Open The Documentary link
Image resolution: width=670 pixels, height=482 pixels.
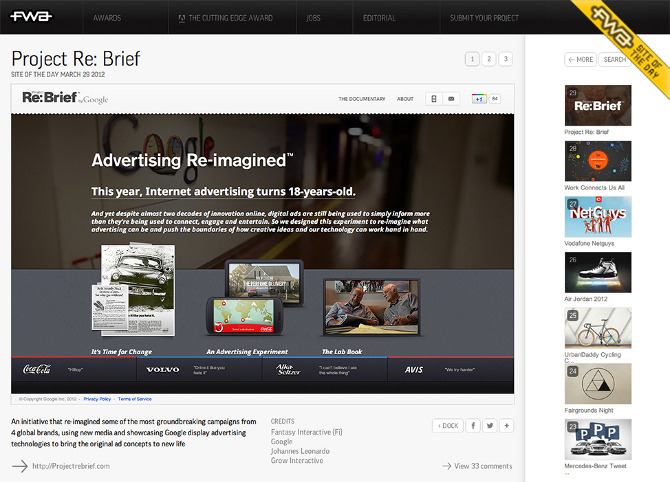pos(361,99)
